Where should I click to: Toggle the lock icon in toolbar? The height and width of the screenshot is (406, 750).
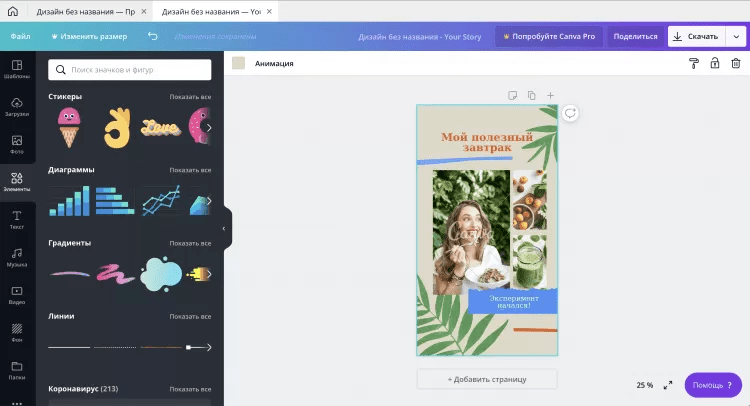pos(714,63)
